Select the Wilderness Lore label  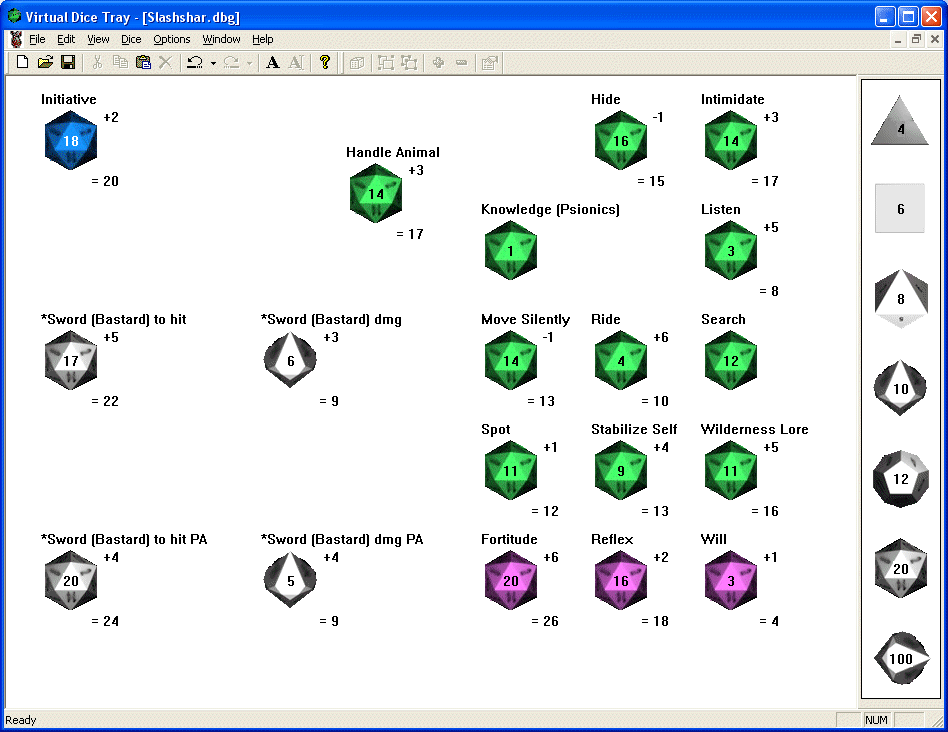(755, 429)
